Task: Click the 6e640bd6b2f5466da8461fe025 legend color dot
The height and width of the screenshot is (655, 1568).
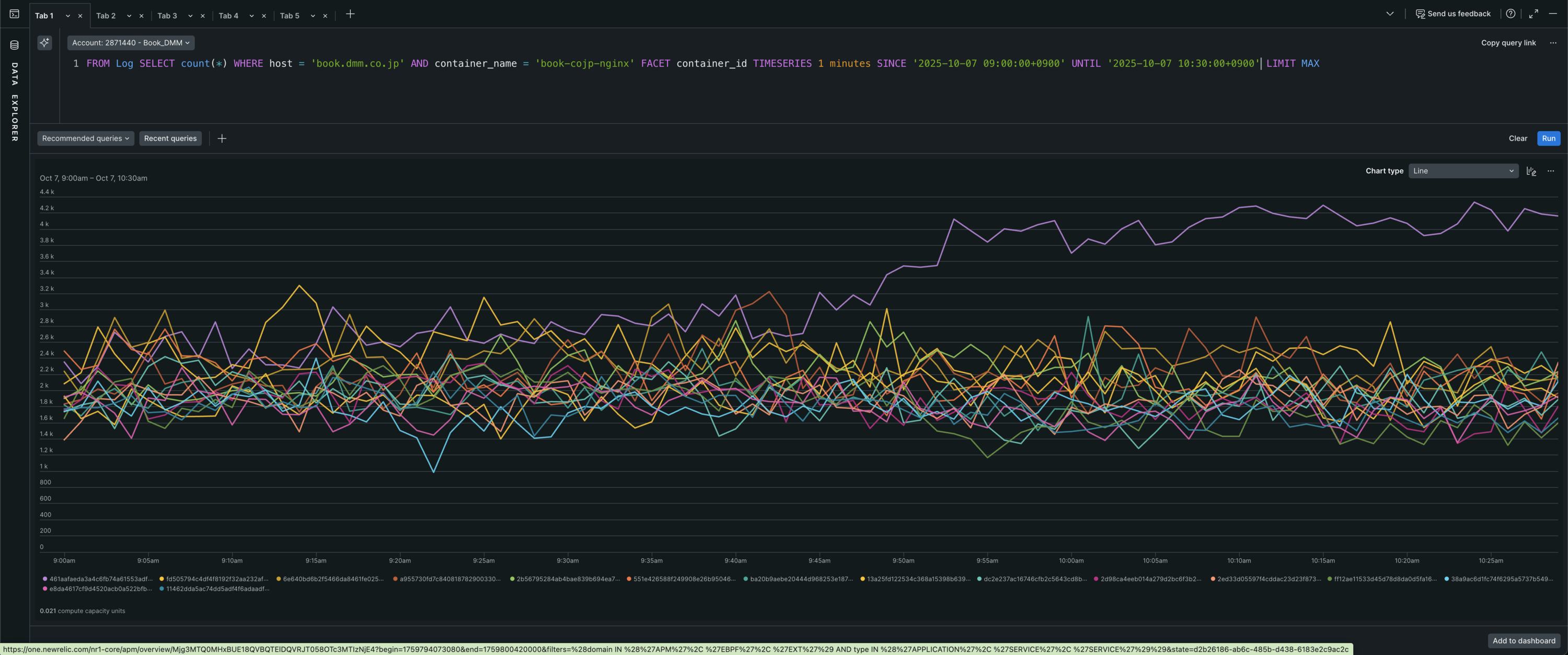Action: point(279,579)
